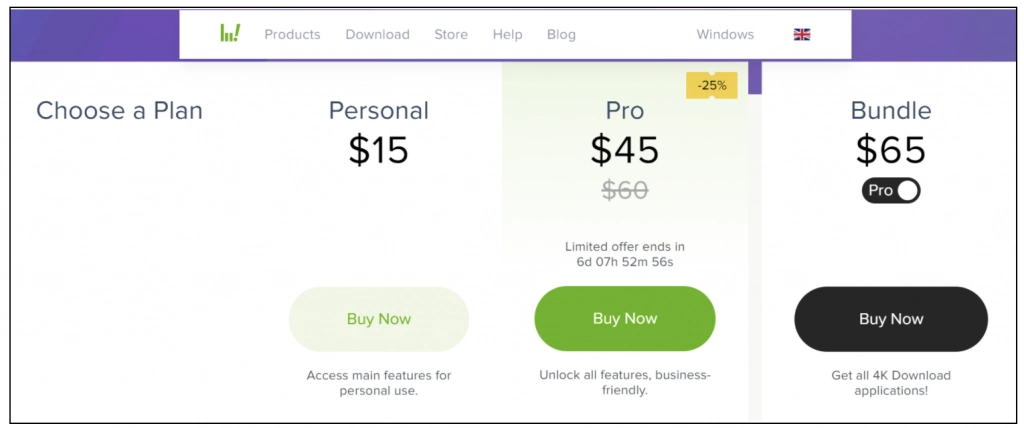Click the limited offer countdown timer
The width and height of the screenshot is (1024, 428).
coord(625,262)
